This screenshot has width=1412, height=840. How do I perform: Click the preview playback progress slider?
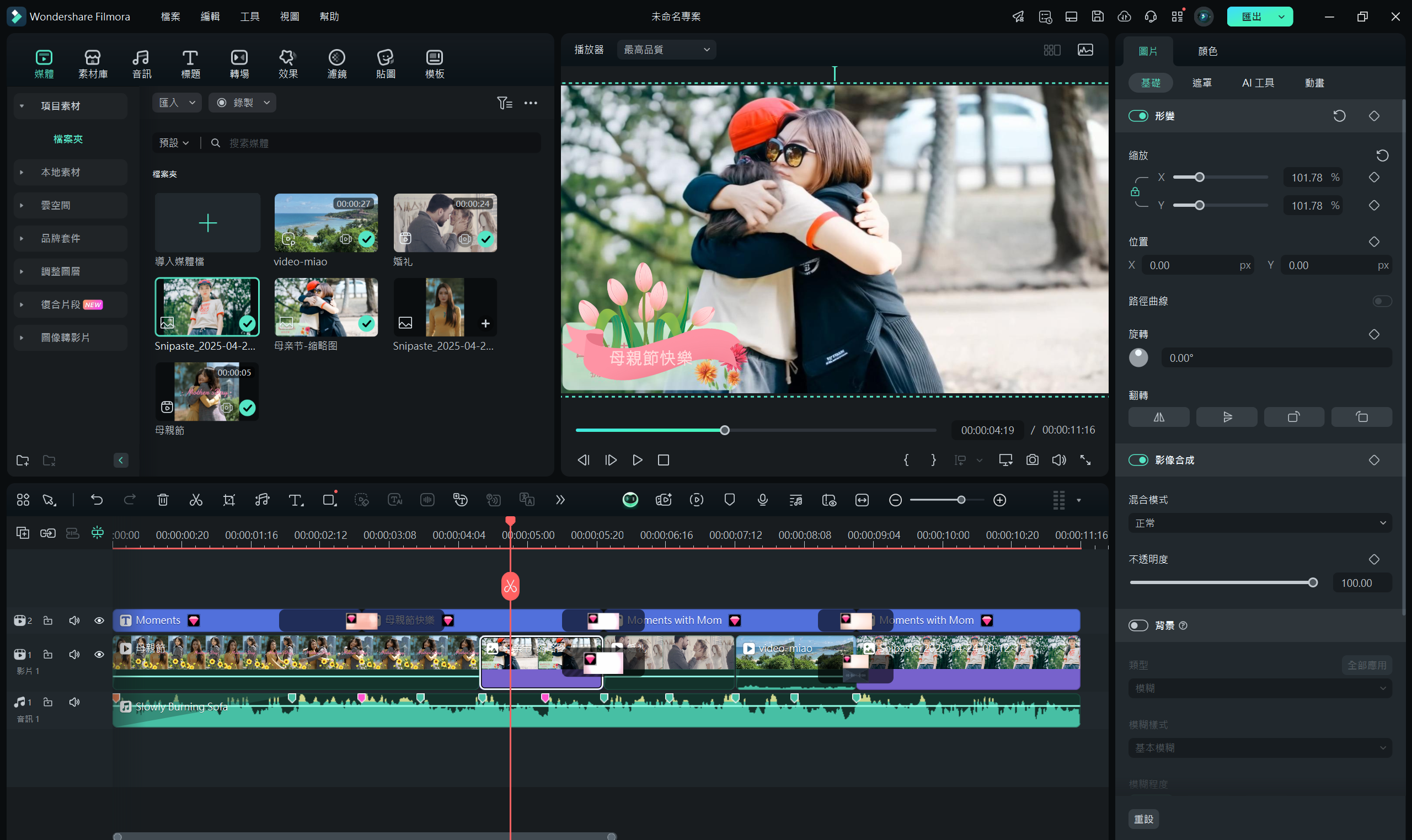point(756,431)
